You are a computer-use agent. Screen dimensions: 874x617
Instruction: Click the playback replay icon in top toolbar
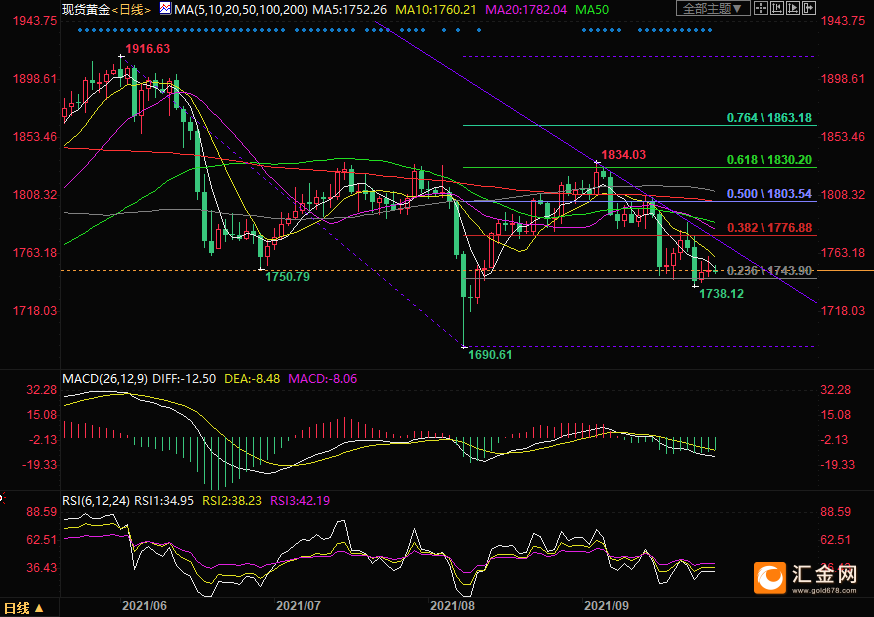coord(793,8)
